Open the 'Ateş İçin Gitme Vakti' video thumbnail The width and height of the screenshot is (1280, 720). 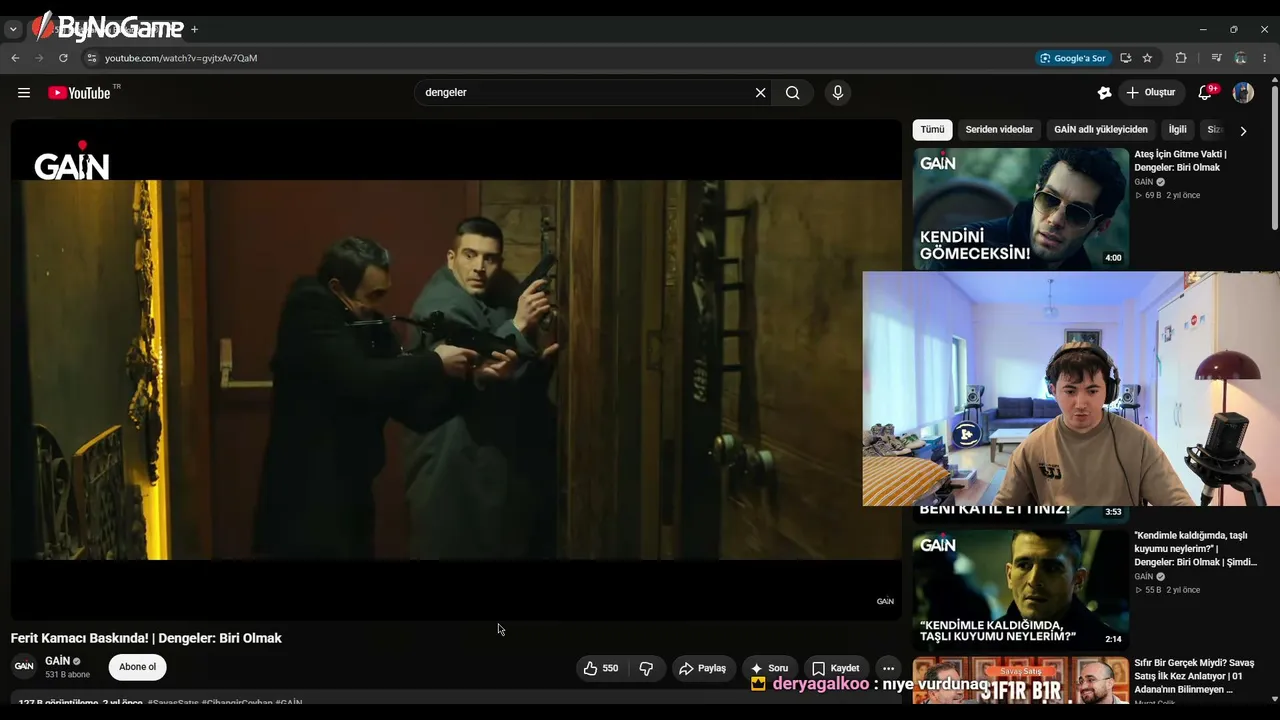(x=1021, y=208)
